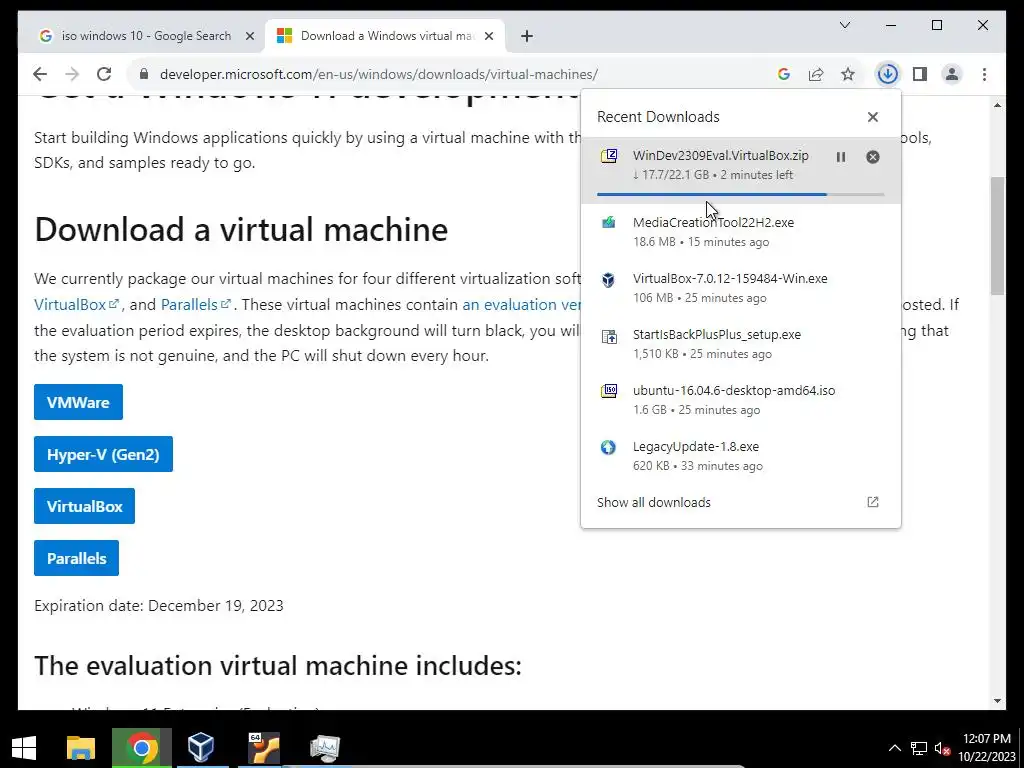The height and width of the screenshot is (768, 1024).
Task: Open the share page icon
Action: click(x=816, y=74)
